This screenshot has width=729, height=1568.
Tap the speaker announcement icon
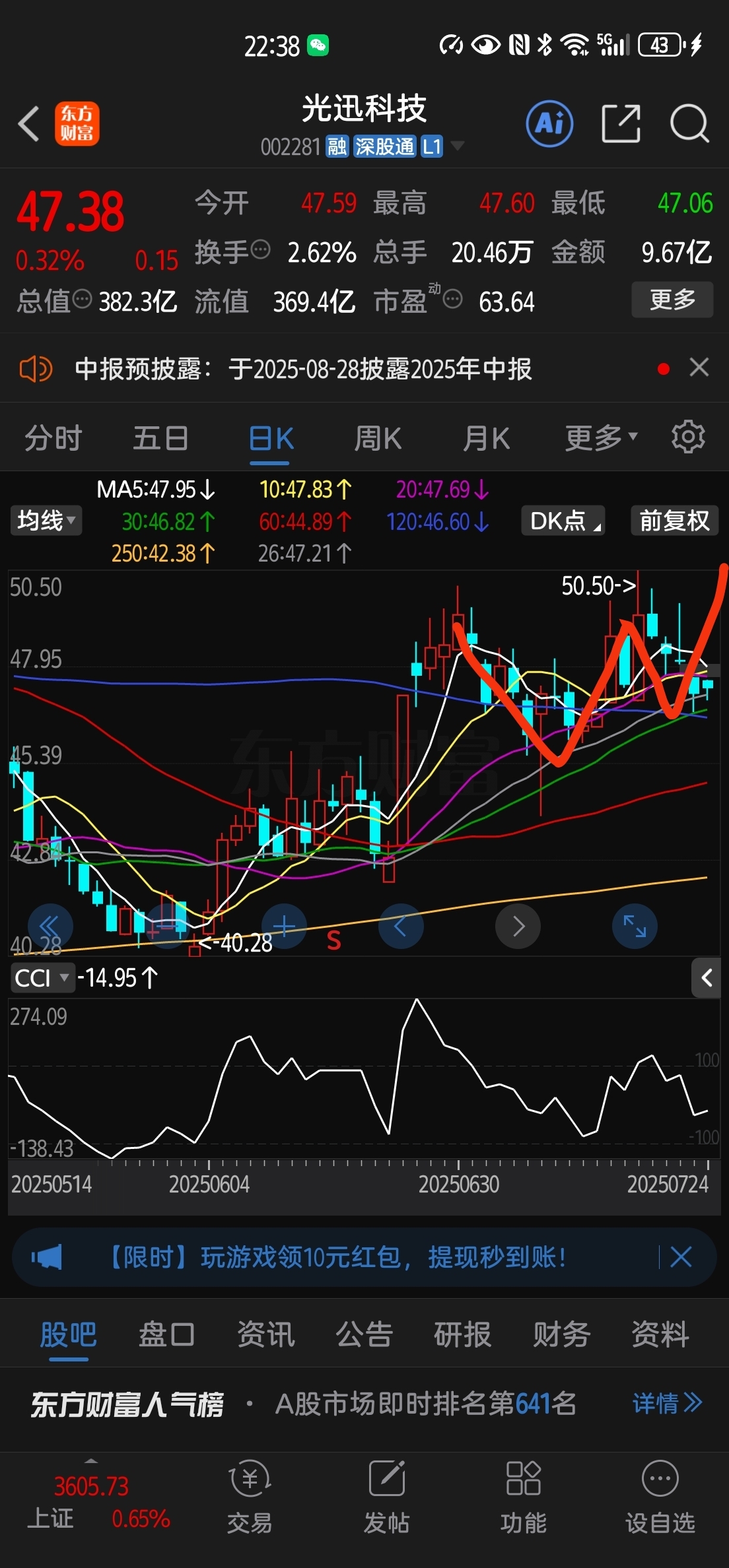pyautogui.click(x=36, y=368)
